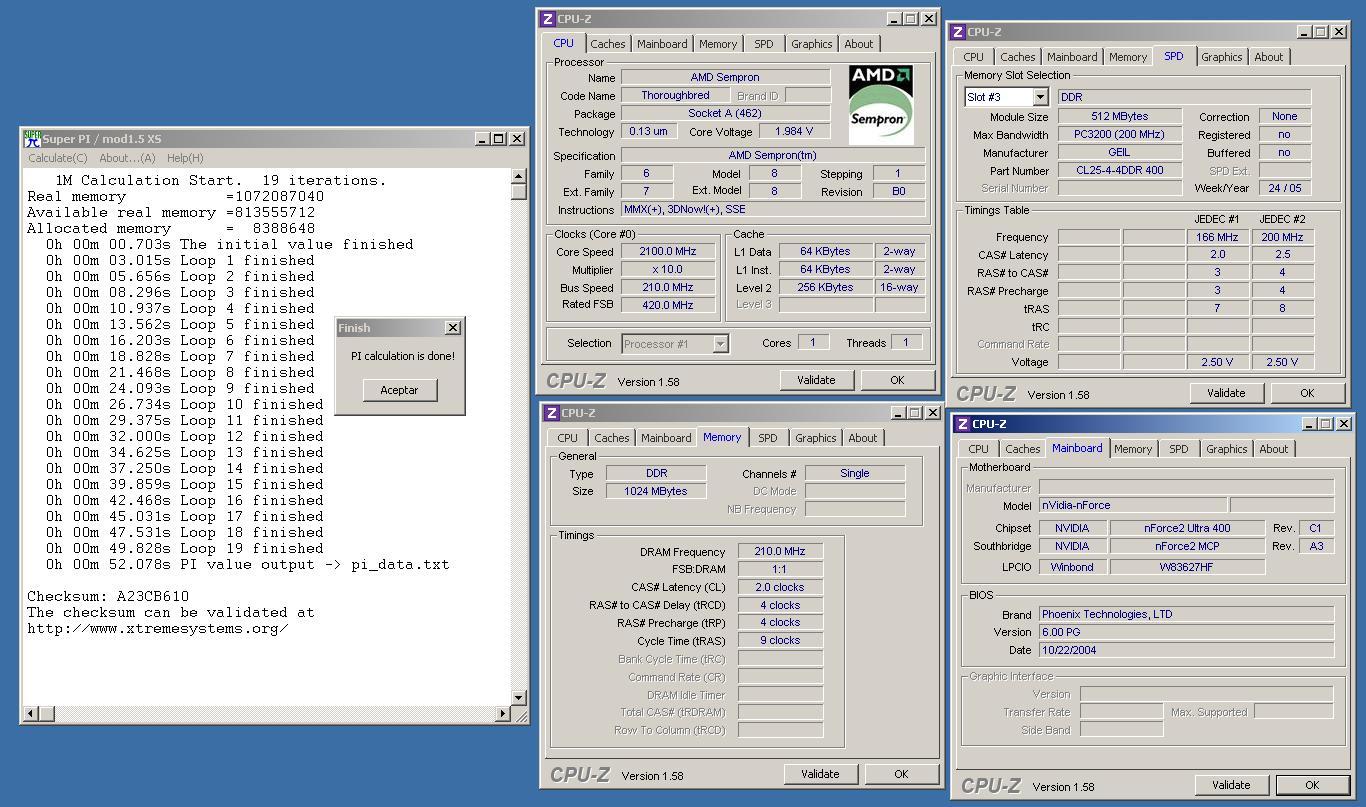
Task: Click Super PI vertical scrollbar down arrow
Action: (x=518, y=697)
